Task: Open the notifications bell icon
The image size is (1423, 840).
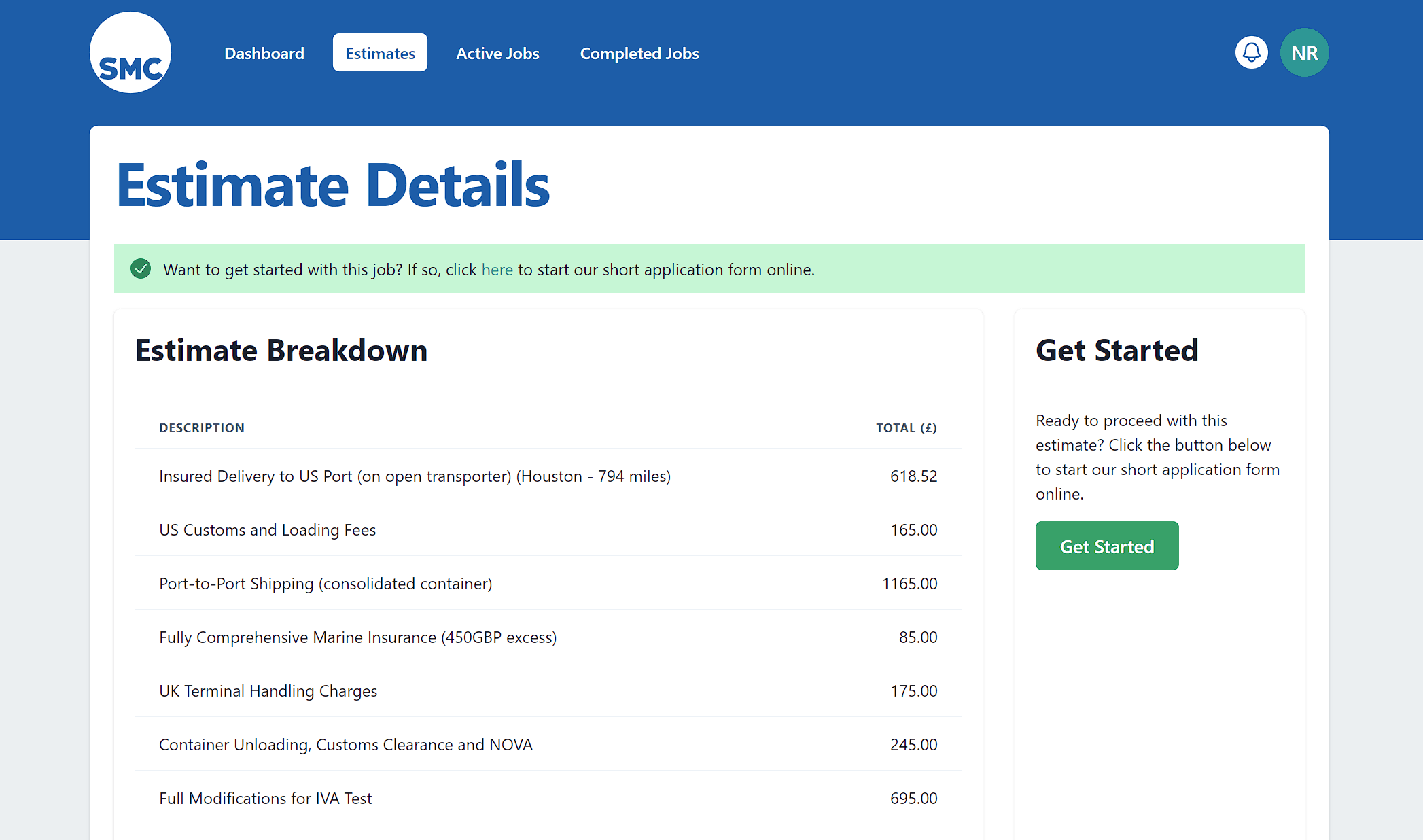Action: (x=1251, y=53)
